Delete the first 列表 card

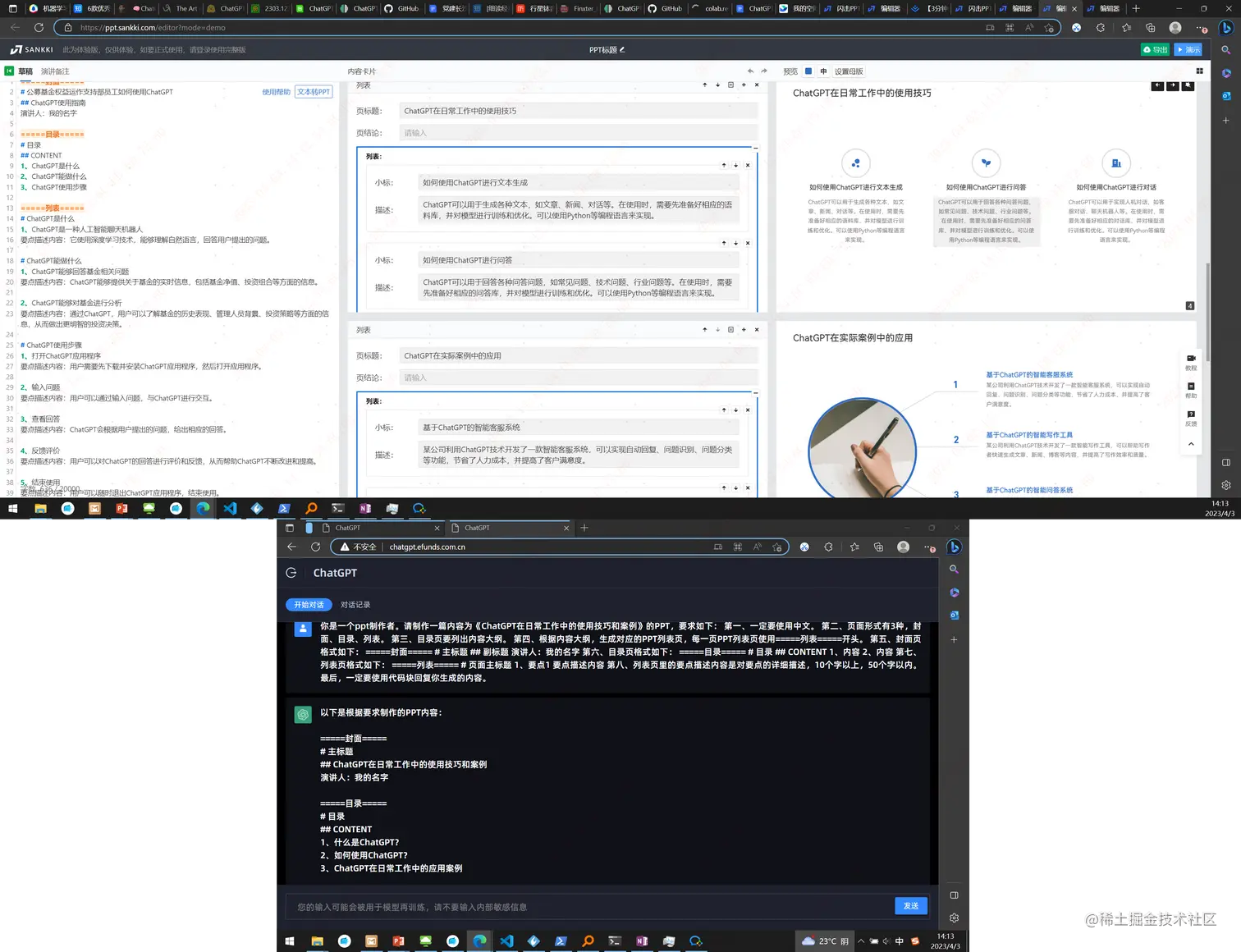(x=757, y=85)
